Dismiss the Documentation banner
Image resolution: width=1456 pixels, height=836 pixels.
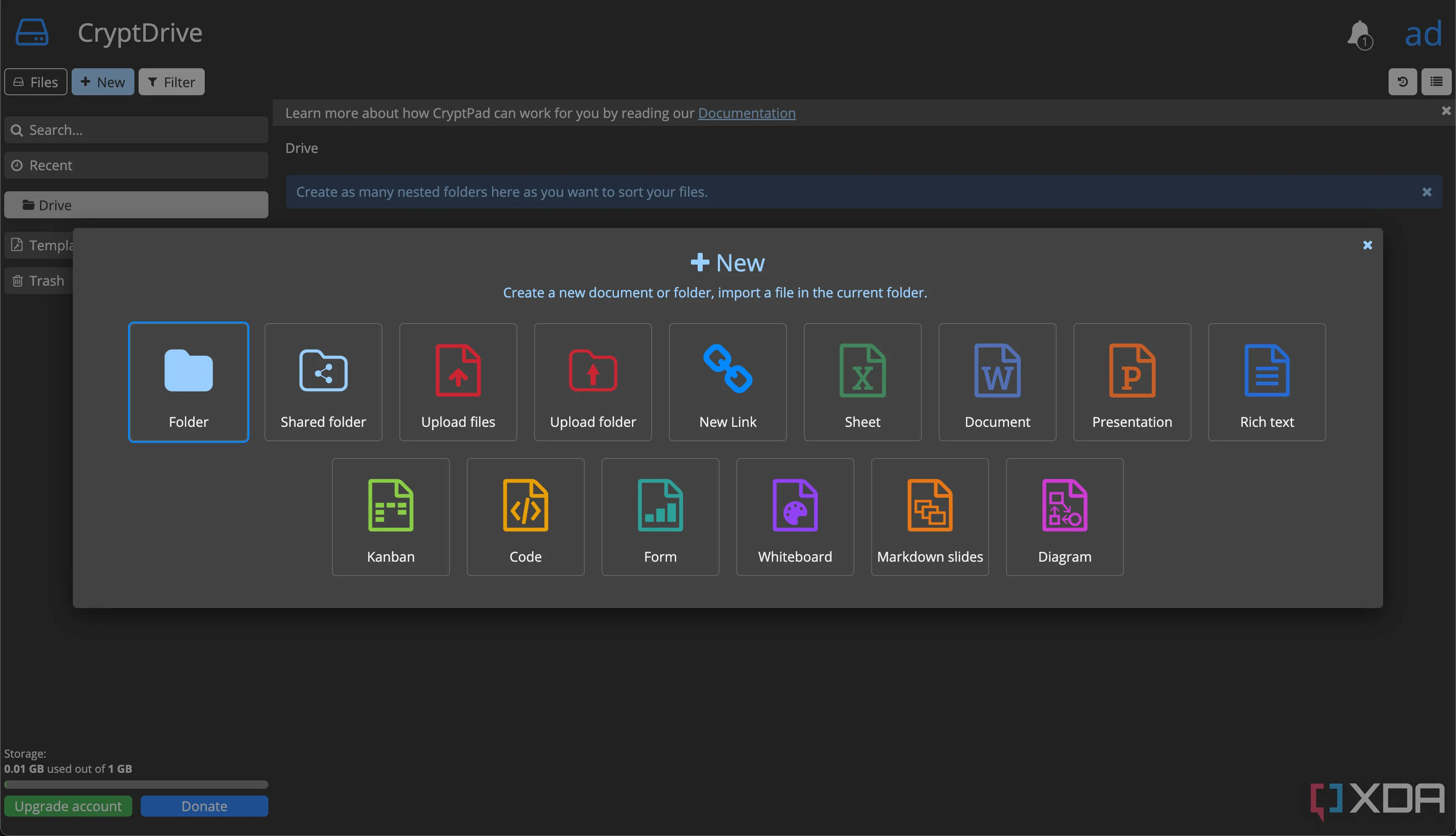(x=1446, y=110)
